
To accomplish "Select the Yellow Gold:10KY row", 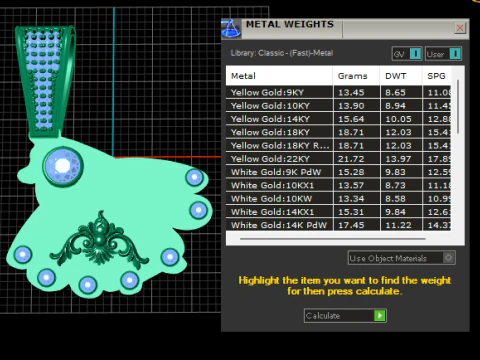I will [x=338, y=106].
